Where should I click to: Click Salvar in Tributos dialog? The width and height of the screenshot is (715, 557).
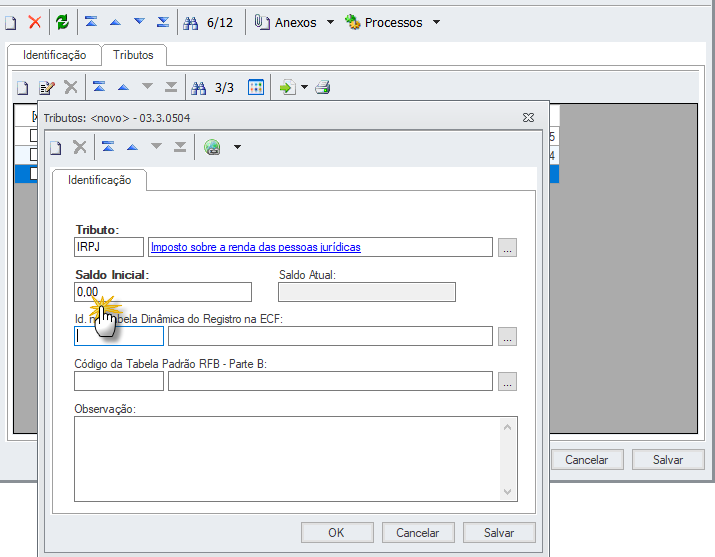pos(499,532)
